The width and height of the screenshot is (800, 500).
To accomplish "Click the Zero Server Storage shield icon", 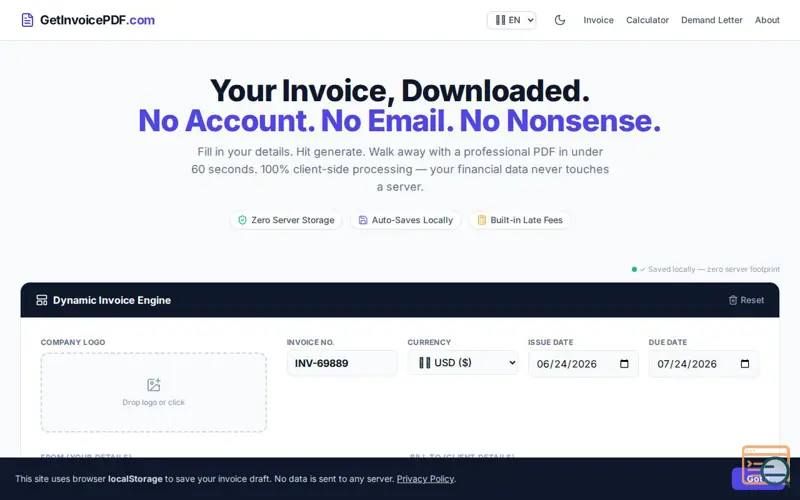I will (x=242, y=220).
